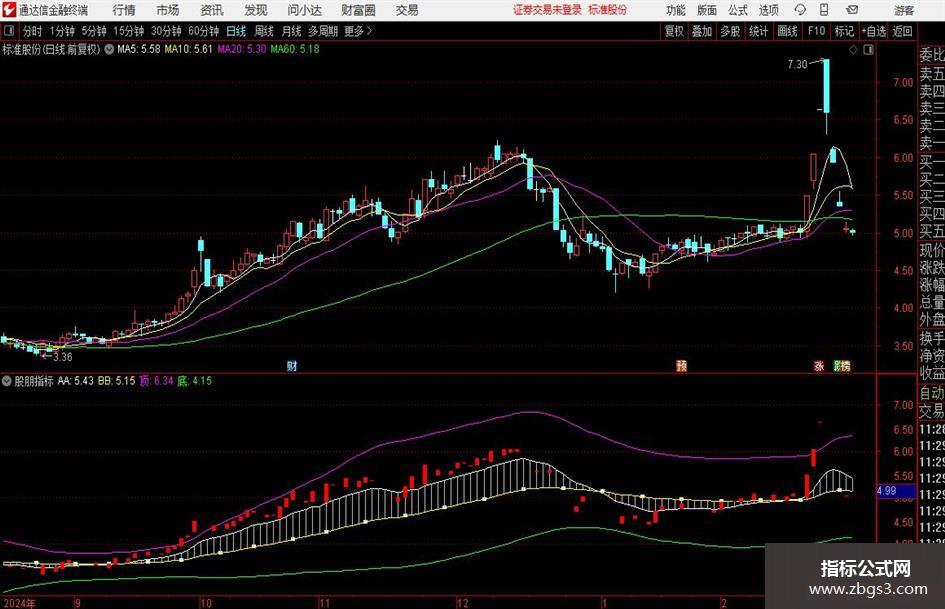Open the 公式 menu
Image resolution: width=945 pixels, height=609 pixels.
738,10
